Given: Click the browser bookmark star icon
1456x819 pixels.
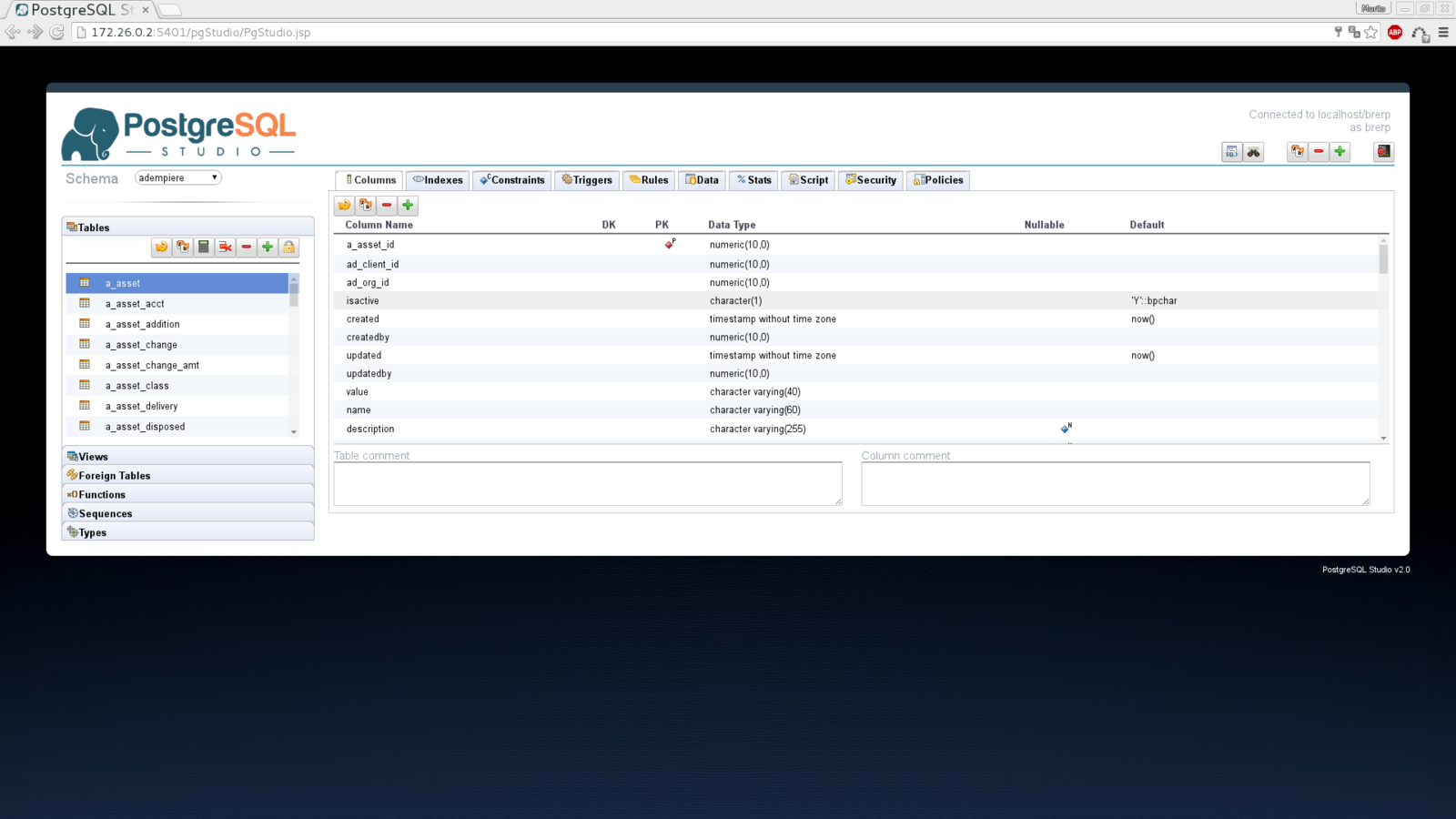Looking at the screenshot, I should tap(1371, 33).
